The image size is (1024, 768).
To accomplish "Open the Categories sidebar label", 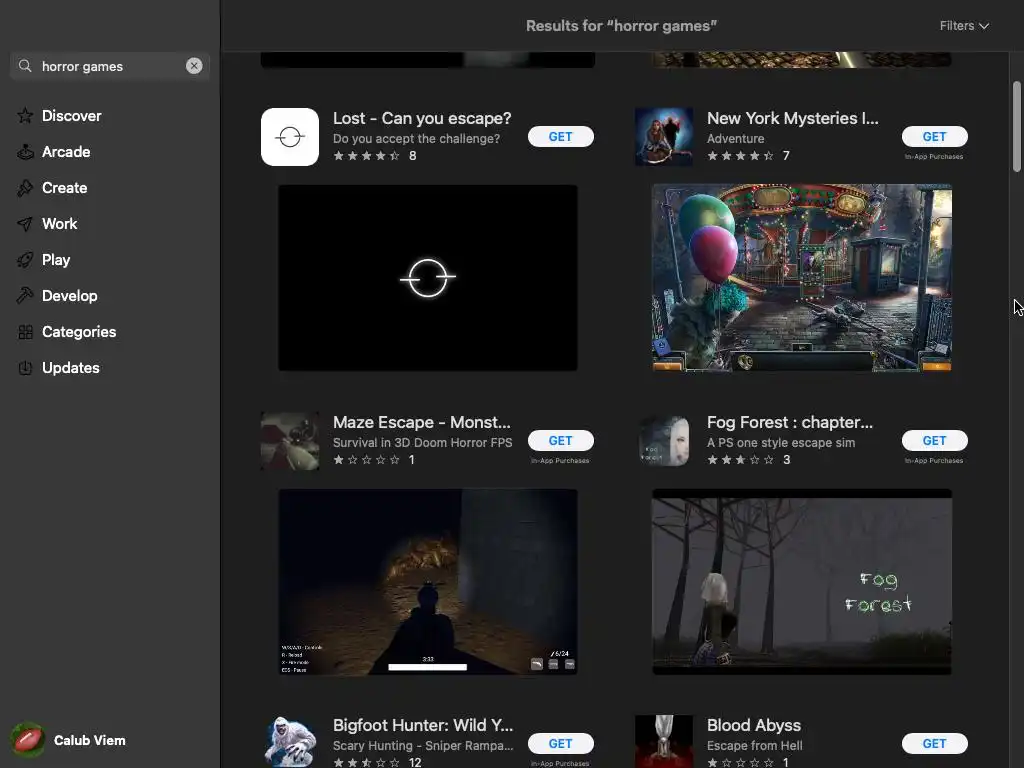I will click(x=79, y=332).
